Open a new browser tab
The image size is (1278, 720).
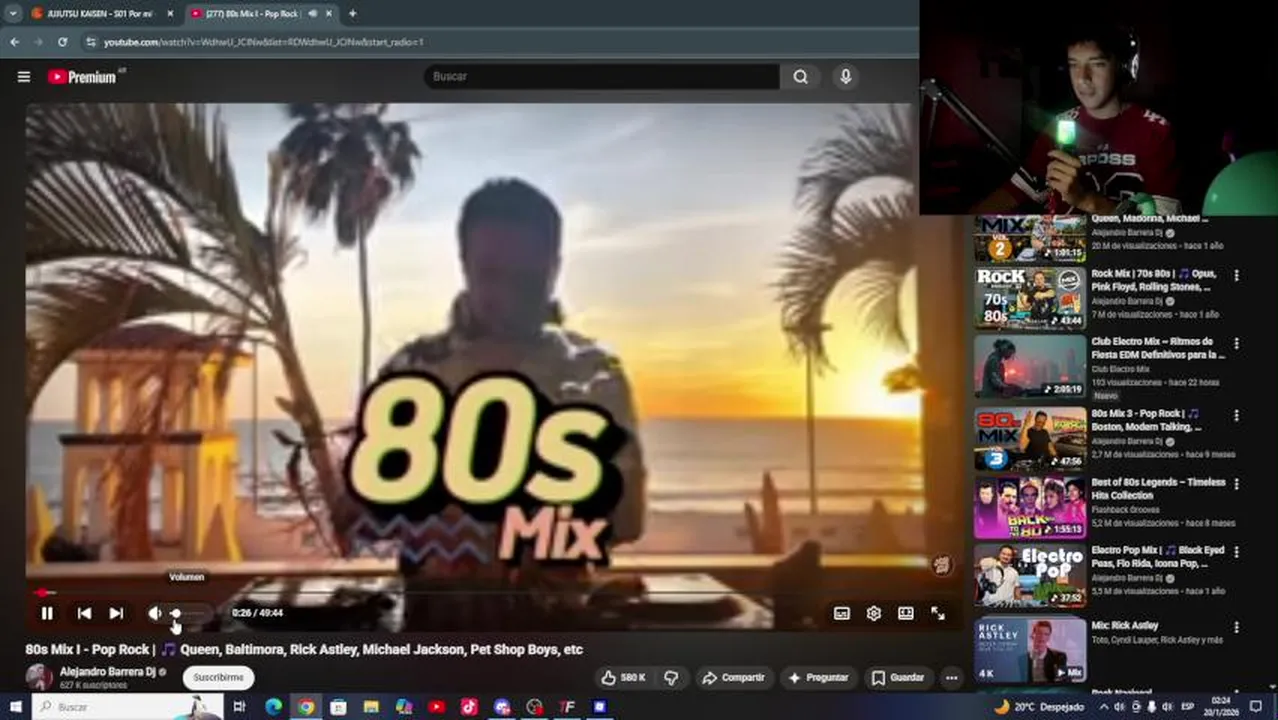pyautogui.click(x=352, y=13)
